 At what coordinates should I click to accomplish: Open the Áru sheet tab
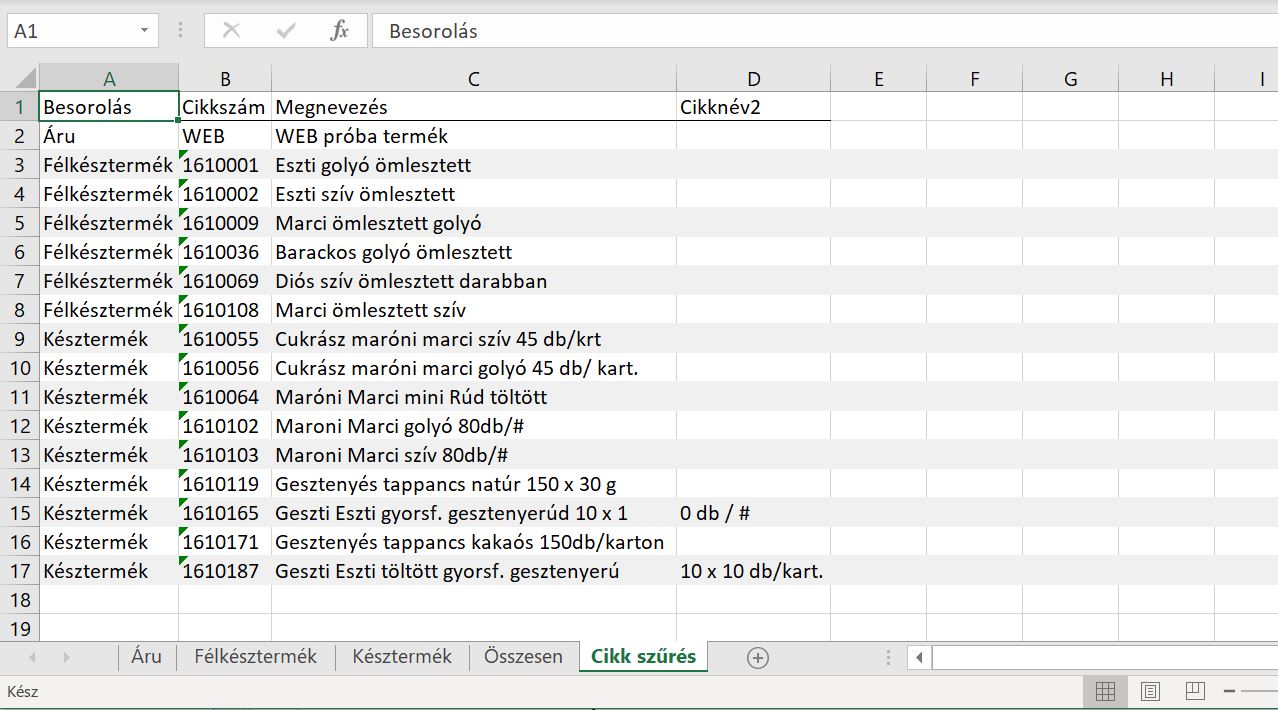(x=146, y=657)
